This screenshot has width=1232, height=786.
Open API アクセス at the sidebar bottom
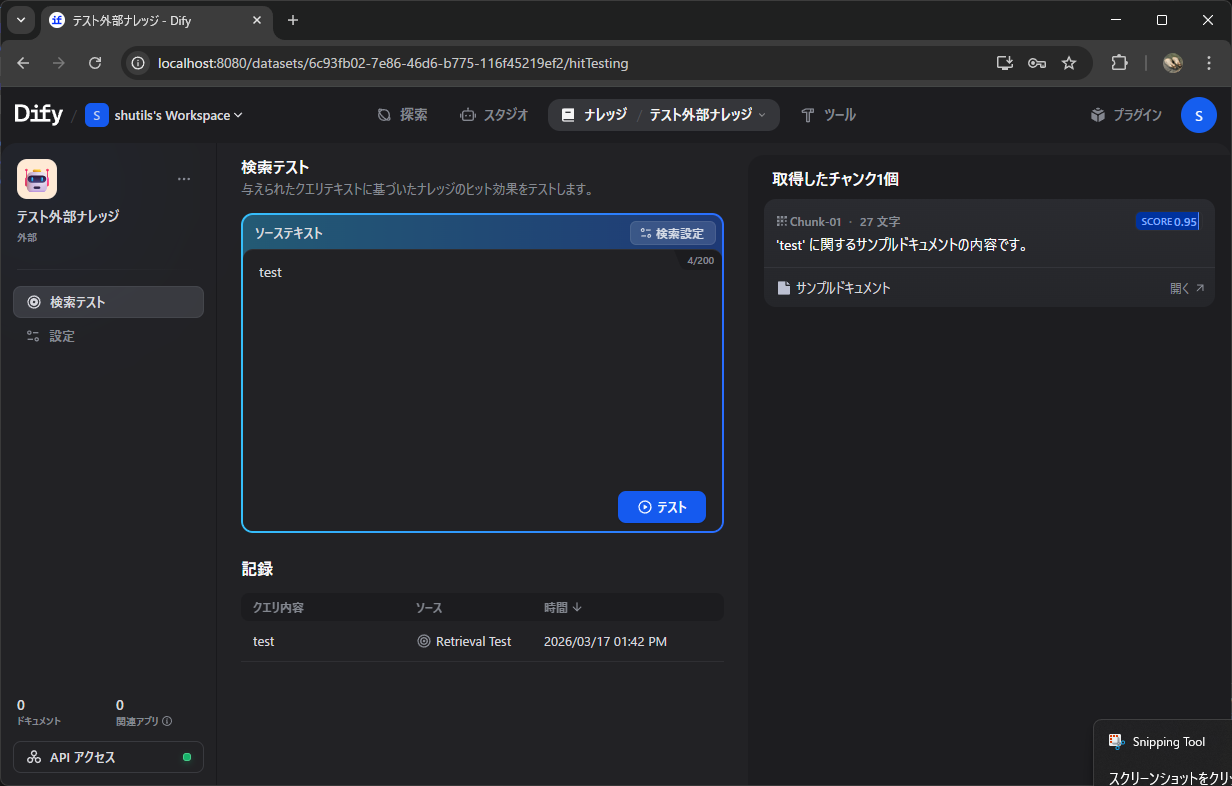click(x=107, y=756)
